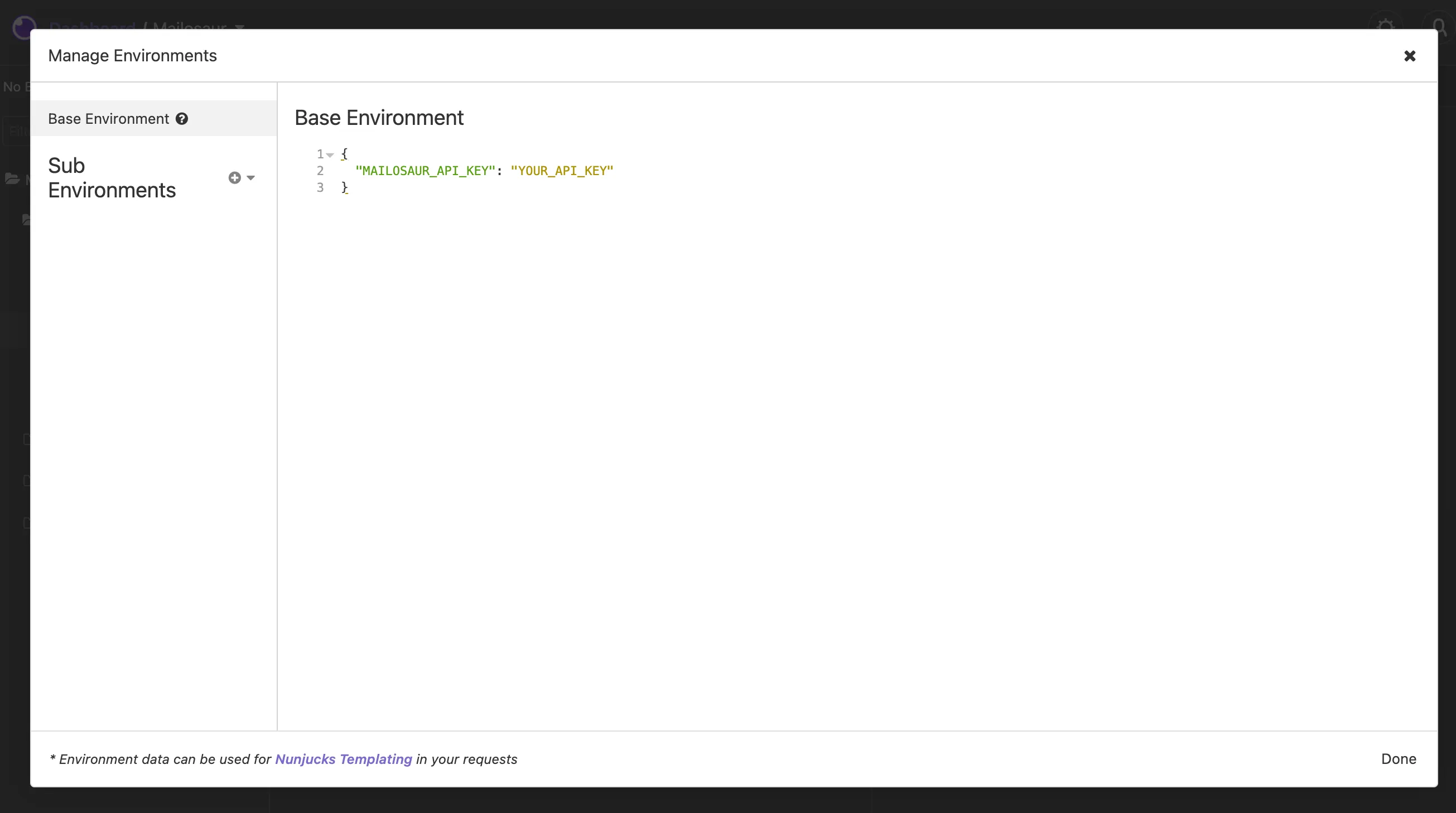Click the Dashboard breadcrumb link
Screen dimensions: 1456x813
point(93,28)
